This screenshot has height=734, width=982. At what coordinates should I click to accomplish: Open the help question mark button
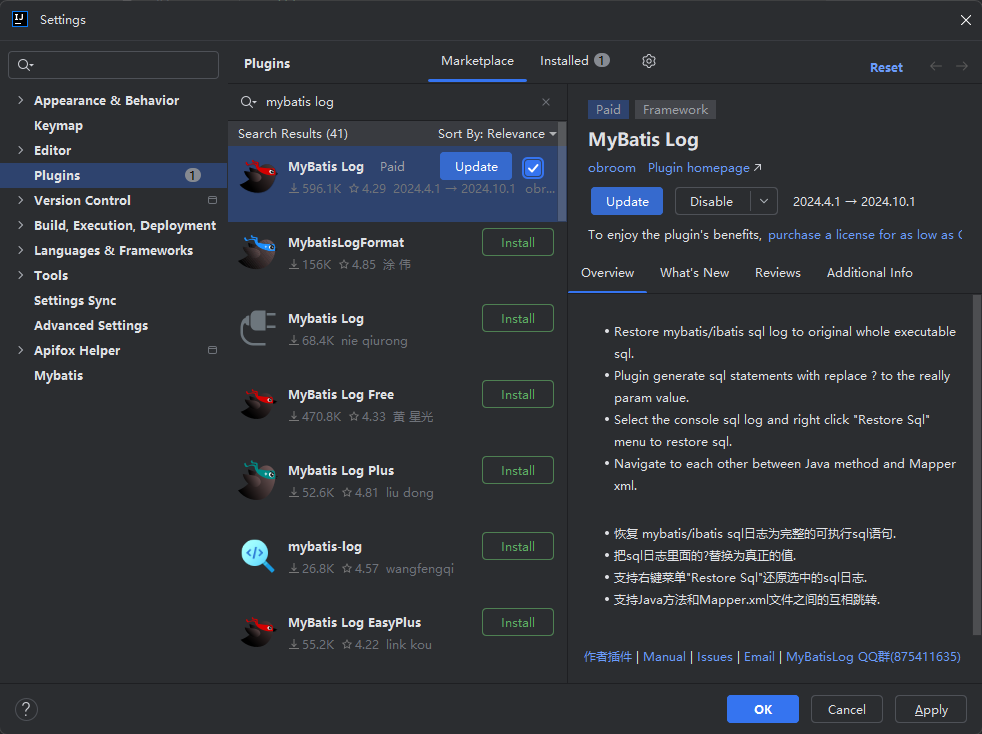pyautogui.click(x=26, y=710)
